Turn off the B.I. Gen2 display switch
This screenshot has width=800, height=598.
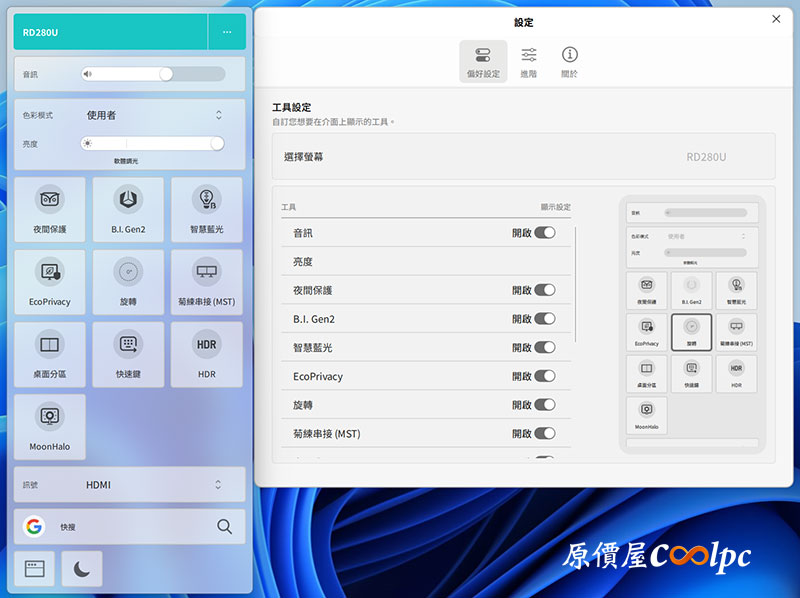[545, 318]
